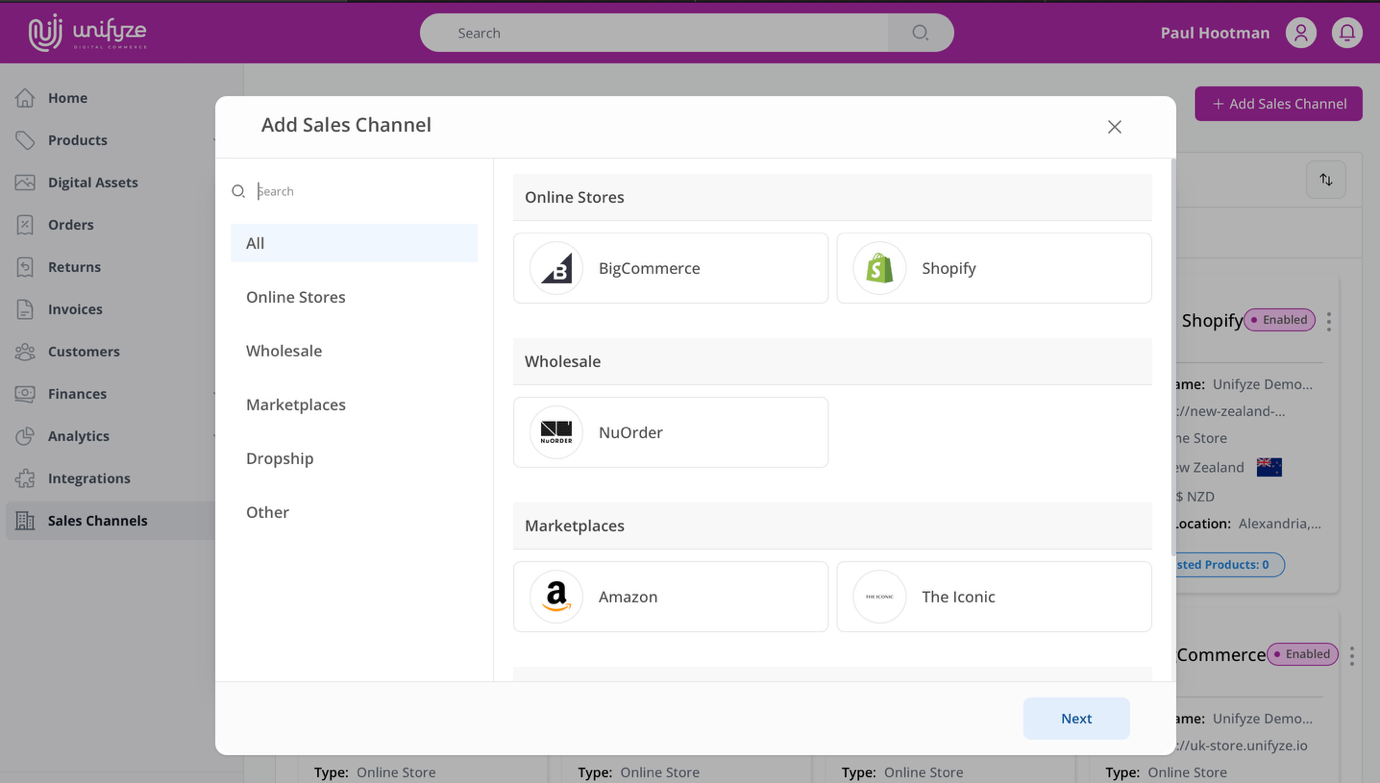This screenshot has width=1380, height=783.
Task: Click the Enabled badge next to Shopify
Action: (1280, 320)
